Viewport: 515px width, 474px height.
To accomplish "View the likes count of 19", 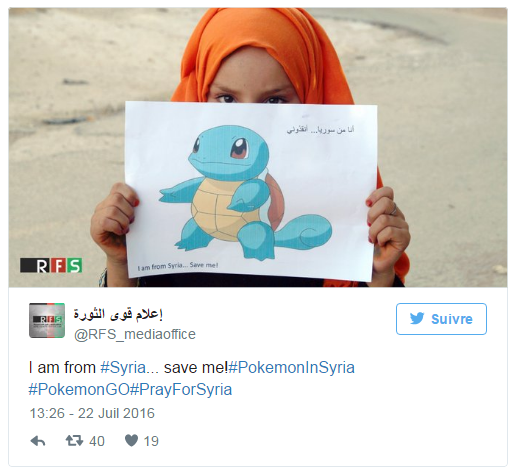I will pos(151,441).
